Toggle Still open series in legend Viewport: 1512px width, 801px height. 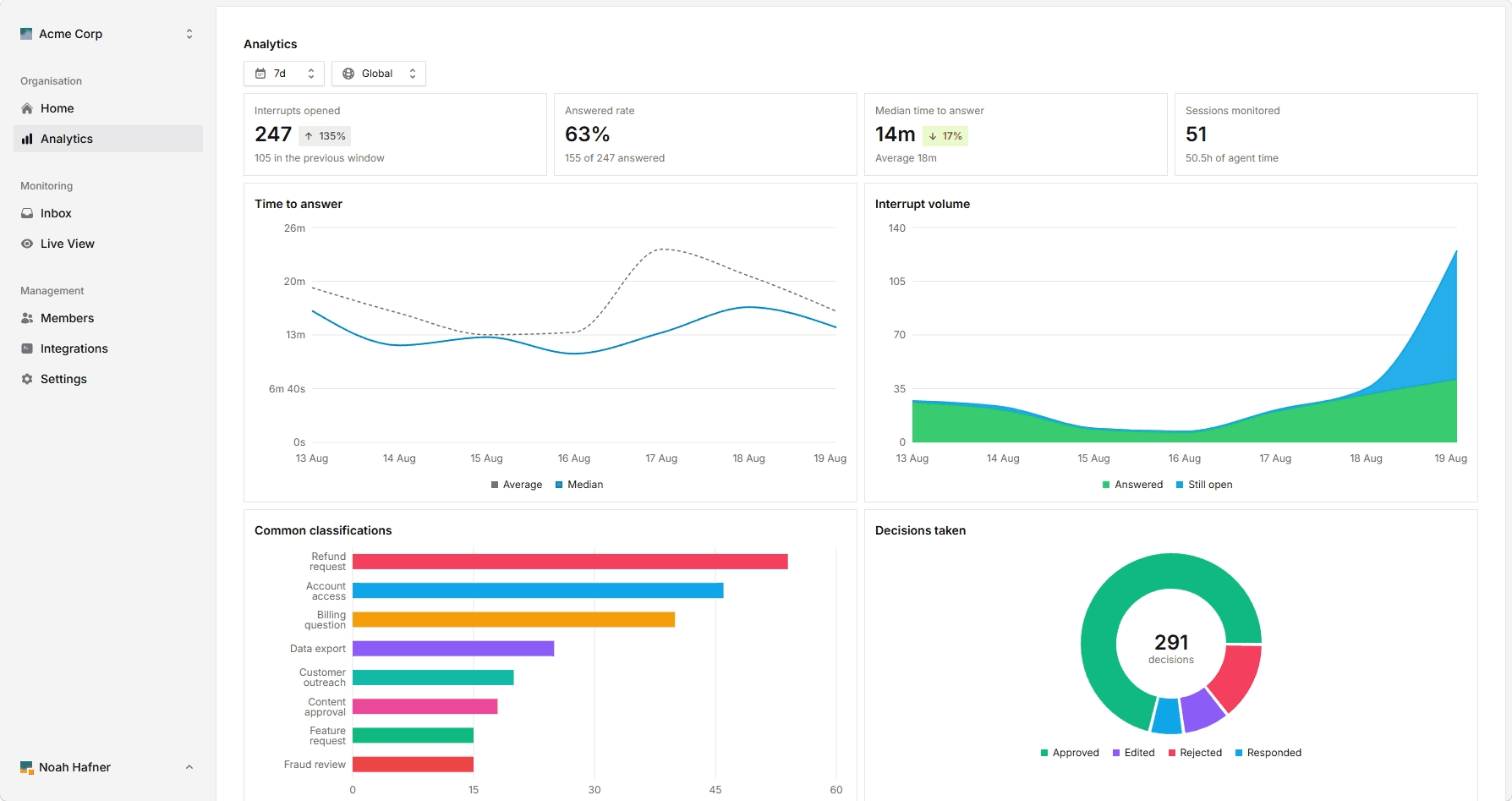(1204, 485)
